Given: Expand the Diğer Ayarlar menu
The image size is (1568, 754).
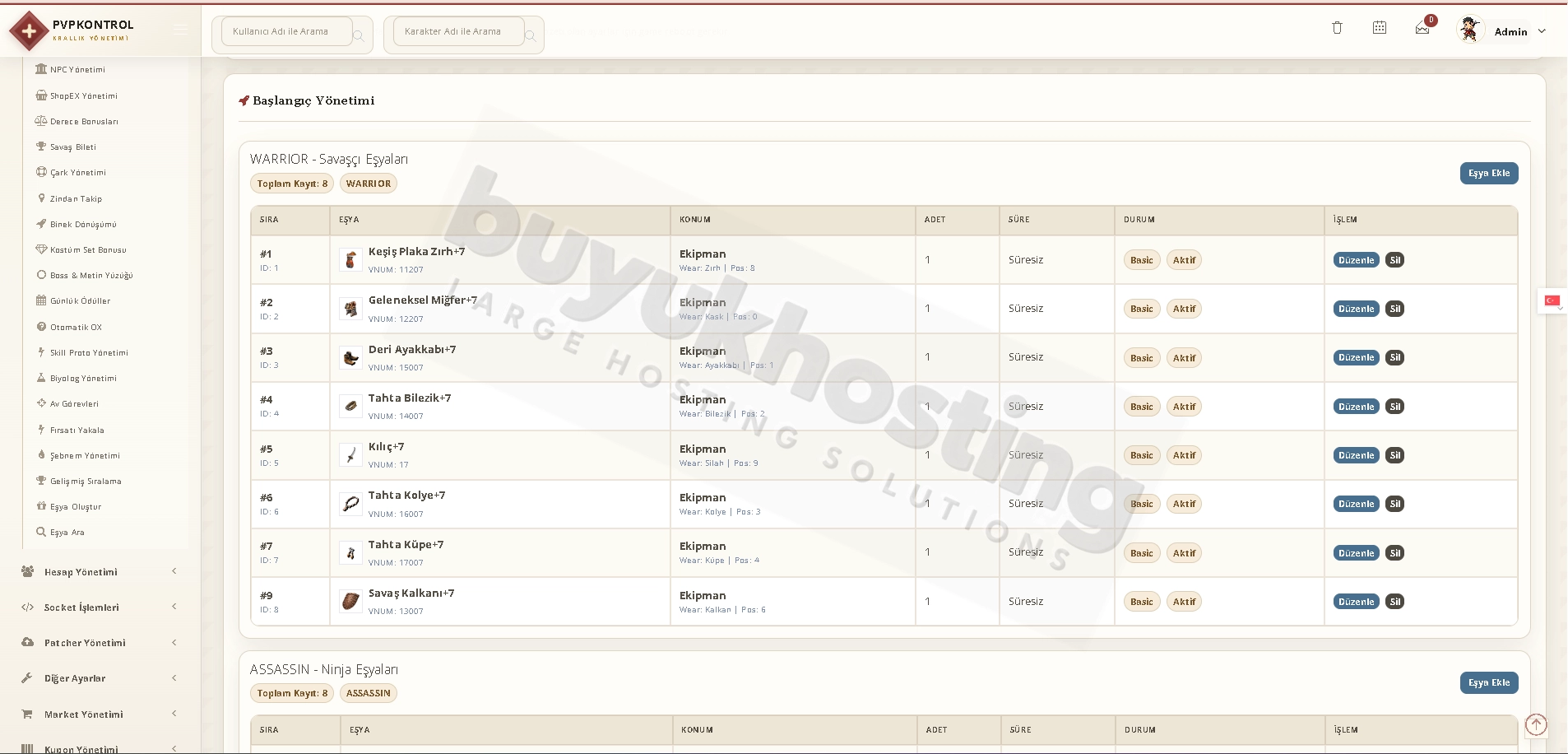Looking at the screenshot, I should tap(99, 678).
